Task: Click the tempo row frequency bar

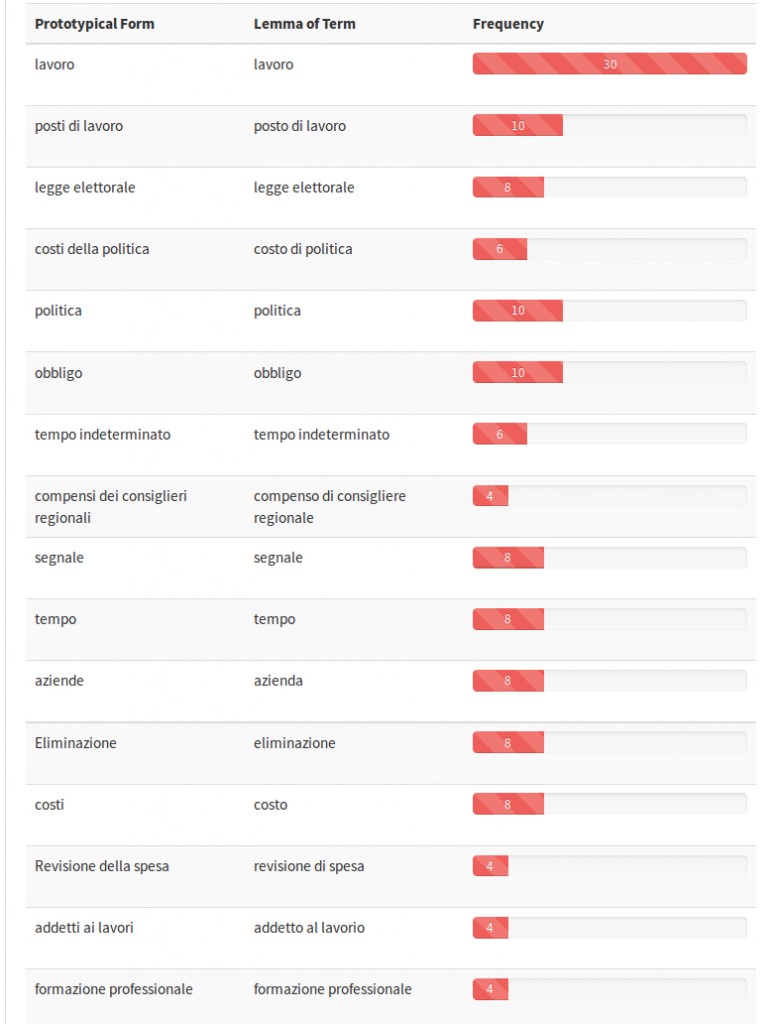Action: pos(609,619)
